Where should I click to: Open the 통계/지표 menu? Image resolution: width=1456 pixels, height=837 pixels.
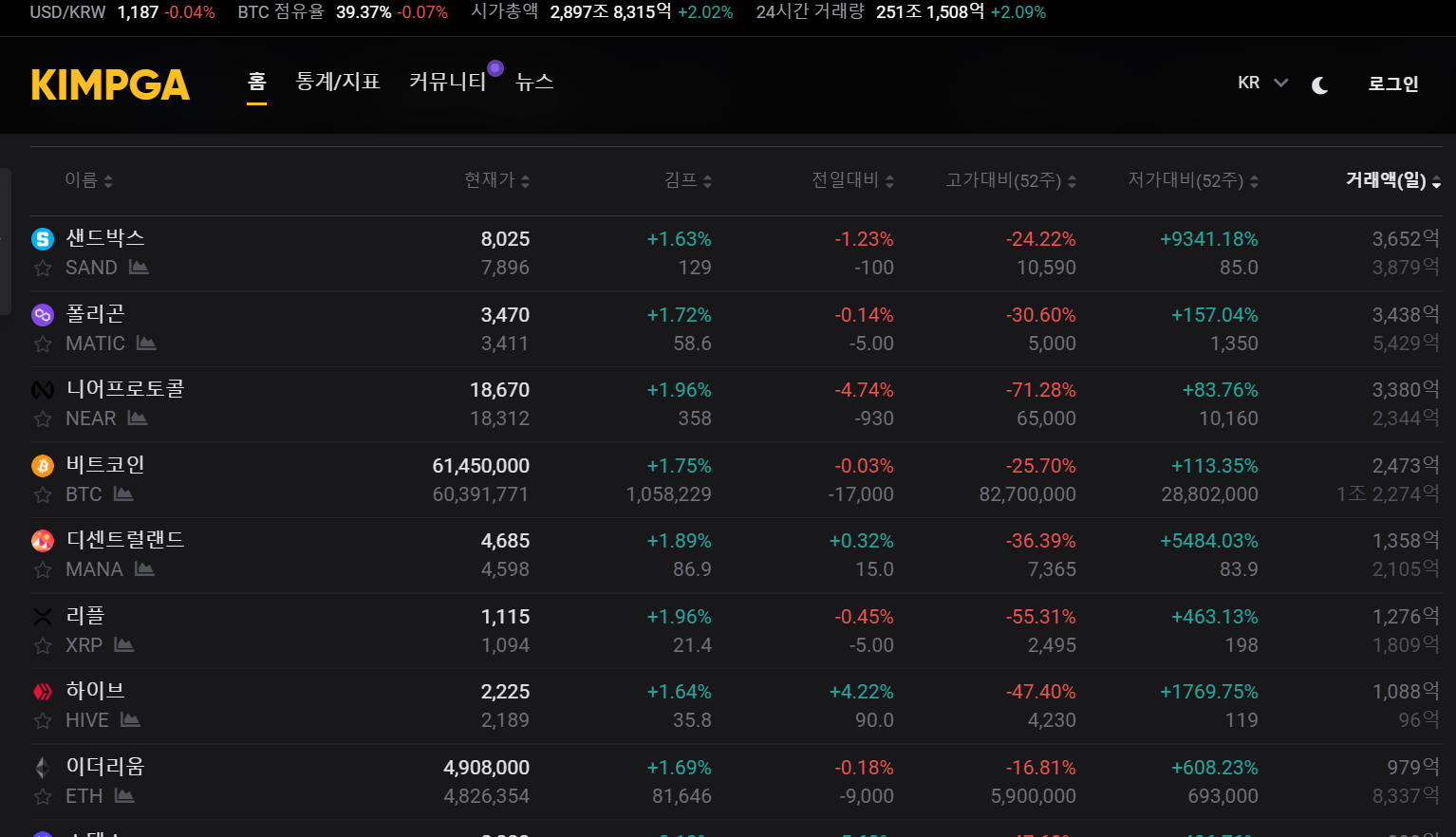point(338,82)
